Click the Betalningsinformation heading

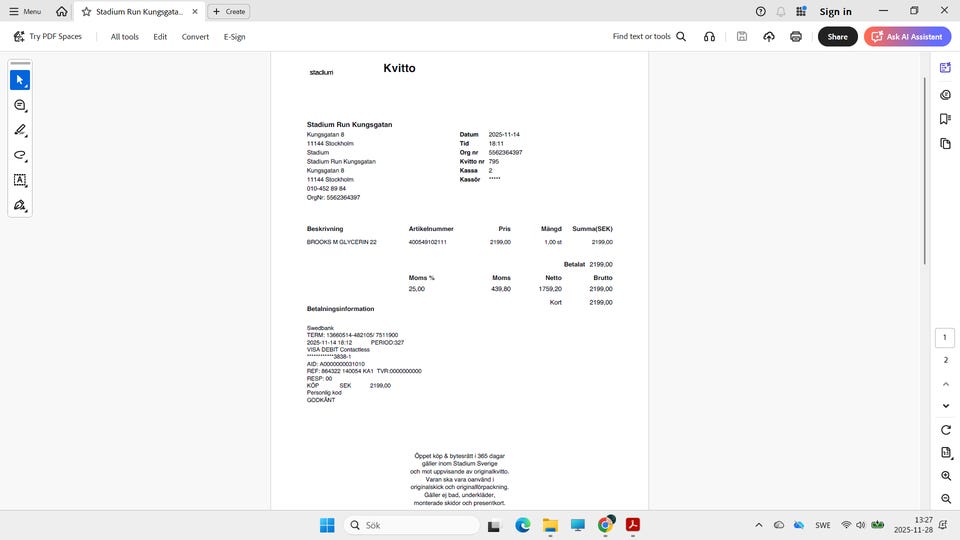coord(340,309)
